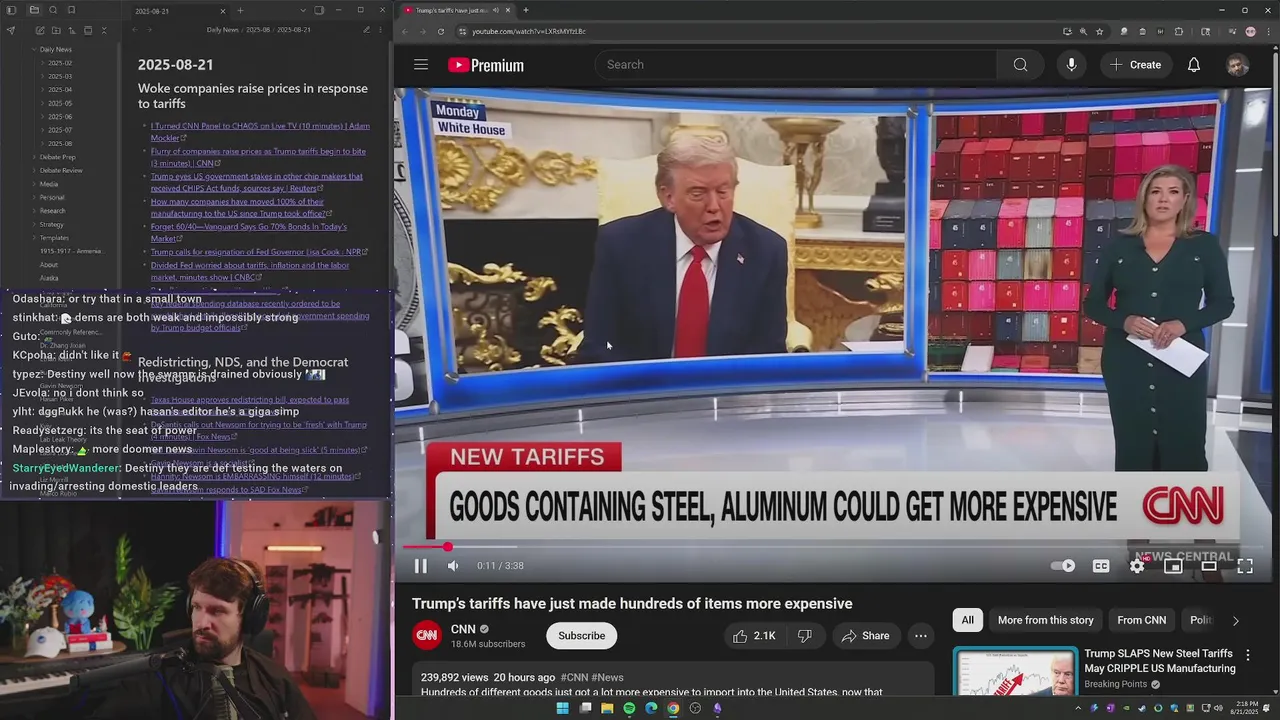Click the #CNN hashtag link
This screenshot has width=1280, height=720.
pos(574,677)
